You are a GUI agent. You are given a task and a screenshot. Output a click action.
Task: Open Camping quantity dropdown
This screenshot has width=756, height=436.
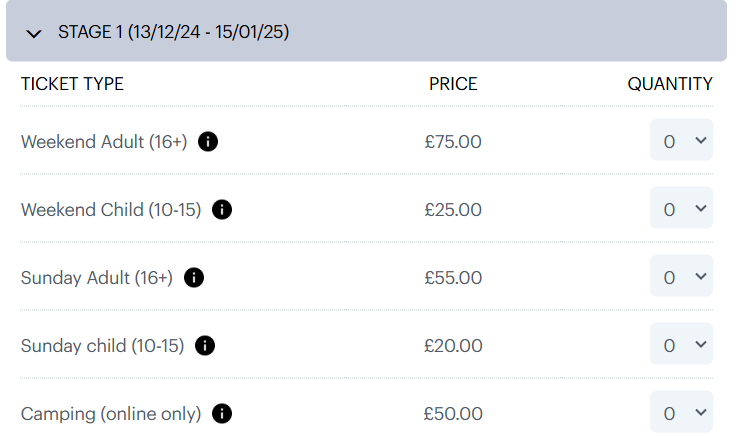tap(681, 412)
